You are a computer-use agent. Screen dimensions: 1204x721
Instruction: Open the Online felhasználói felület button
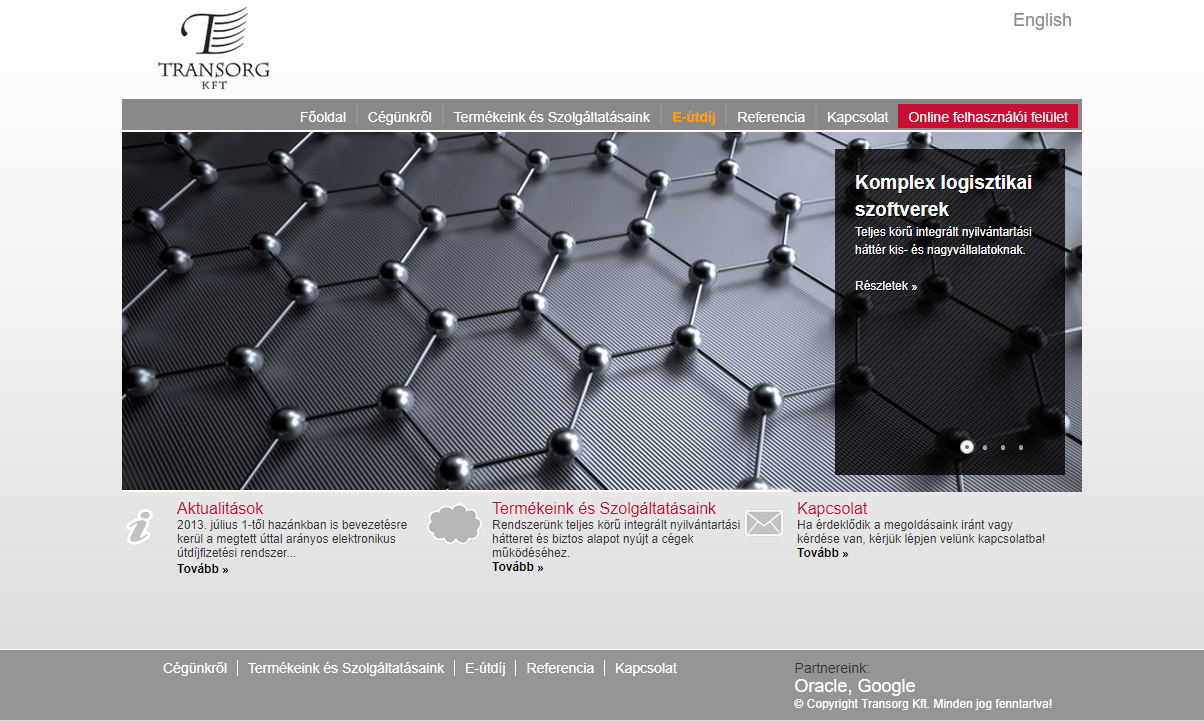point(988,117)
